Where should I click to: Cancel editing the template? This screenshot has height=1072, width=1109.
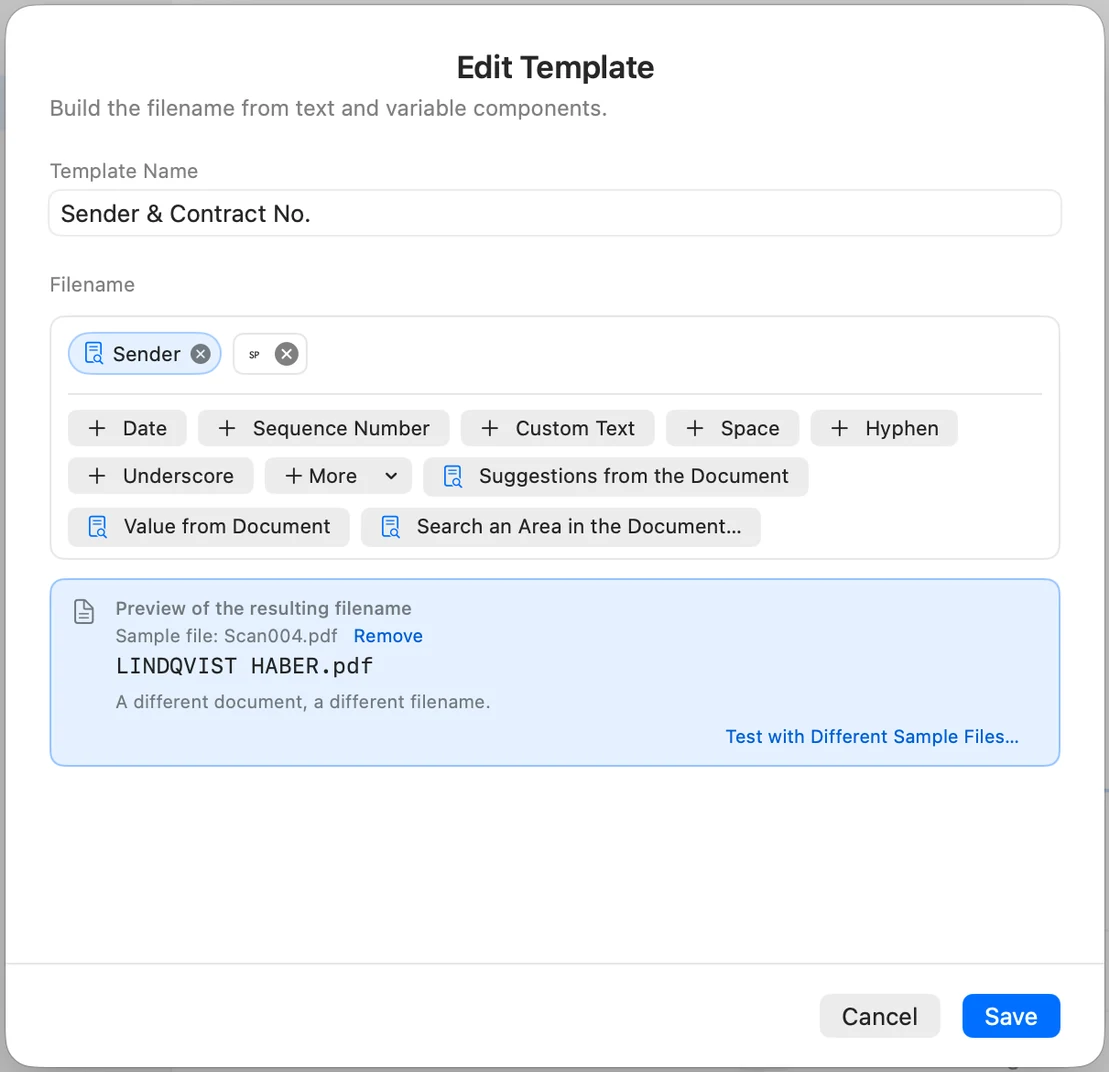pyautogui.click(x=879, y=1016)
